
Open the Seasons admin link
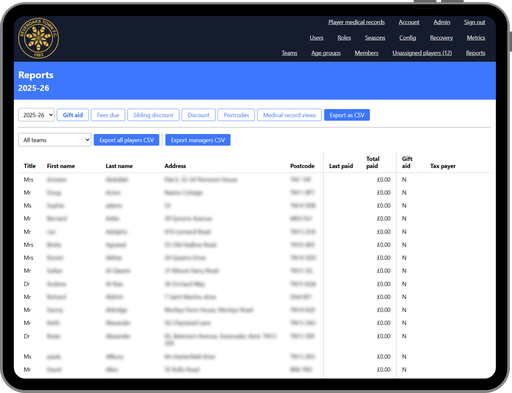coord(375,38)
